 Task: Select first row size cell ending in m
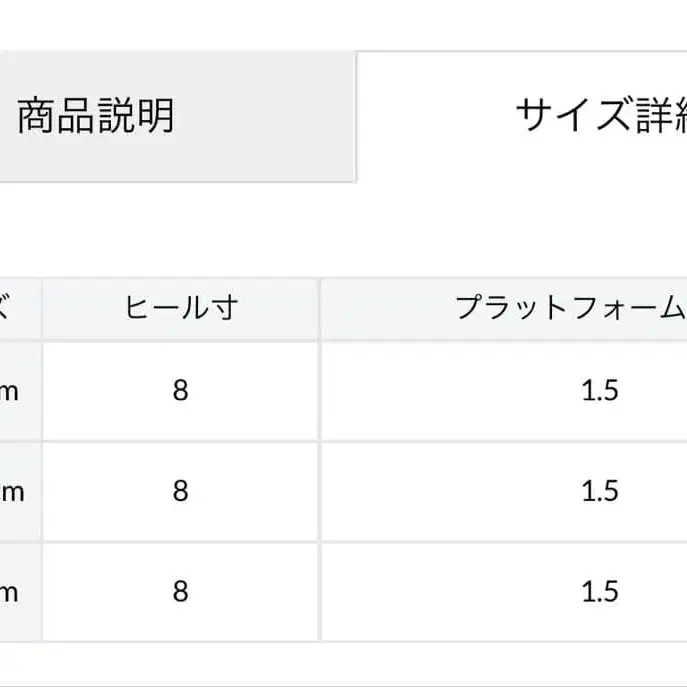tap(10, 391)
